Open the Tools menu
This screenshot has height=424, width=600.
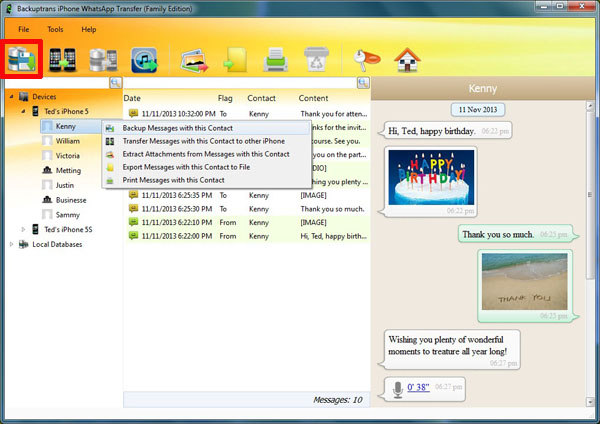(55, 29)
